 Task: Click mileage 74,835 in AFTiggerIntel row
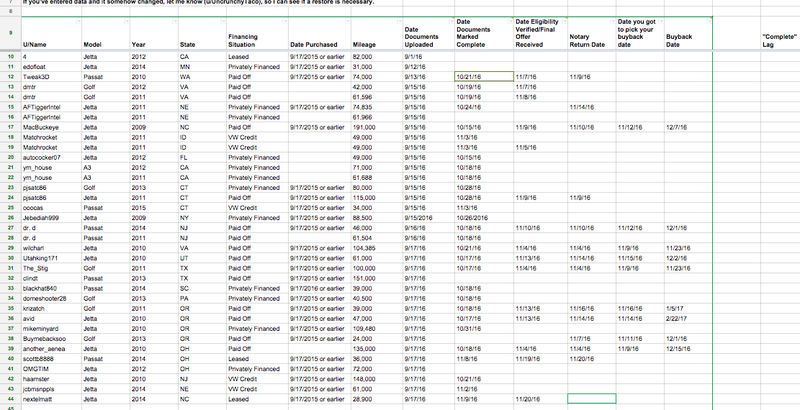[x=377, y=107]
